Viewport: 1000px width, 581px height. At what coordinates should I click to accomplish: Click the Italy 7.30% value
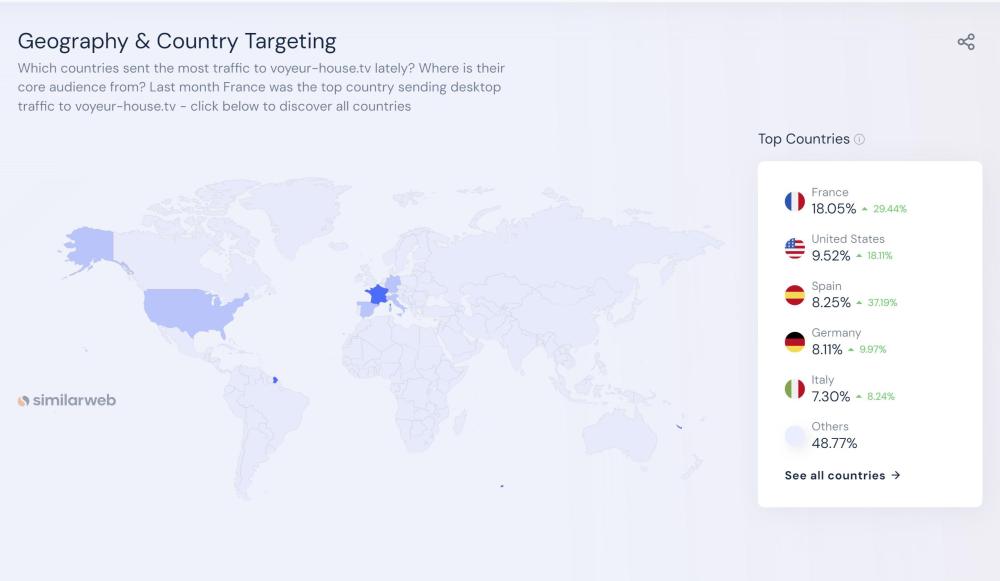point(830,397)
